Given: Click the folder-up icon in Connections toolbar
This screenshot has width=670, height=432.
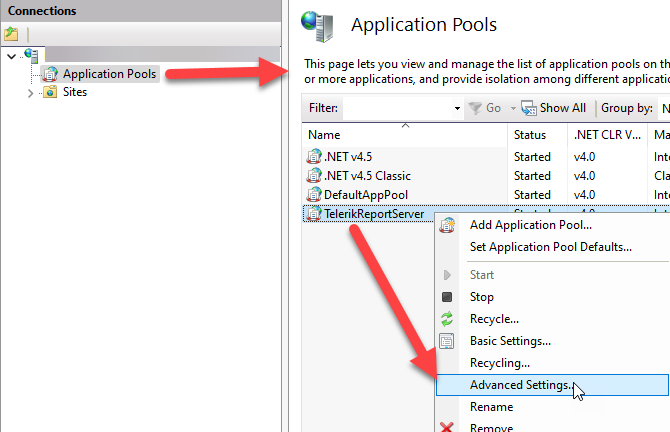Looking at the screenshot, I should click(x=11, y=34).
